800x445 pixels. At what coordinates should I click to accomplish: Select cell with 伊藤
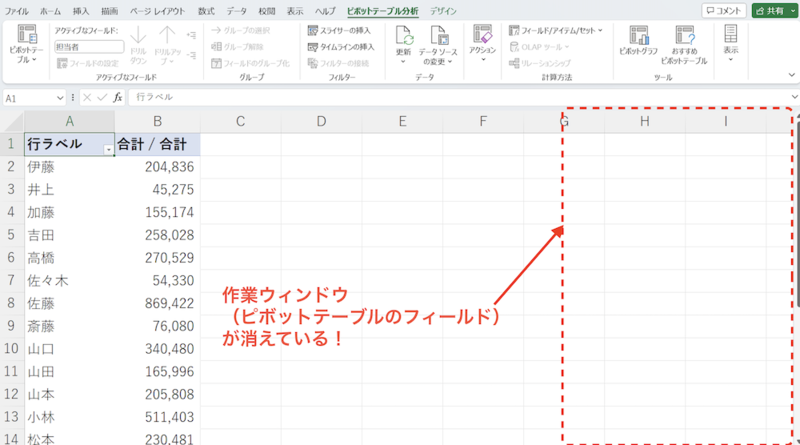(69, 167)
